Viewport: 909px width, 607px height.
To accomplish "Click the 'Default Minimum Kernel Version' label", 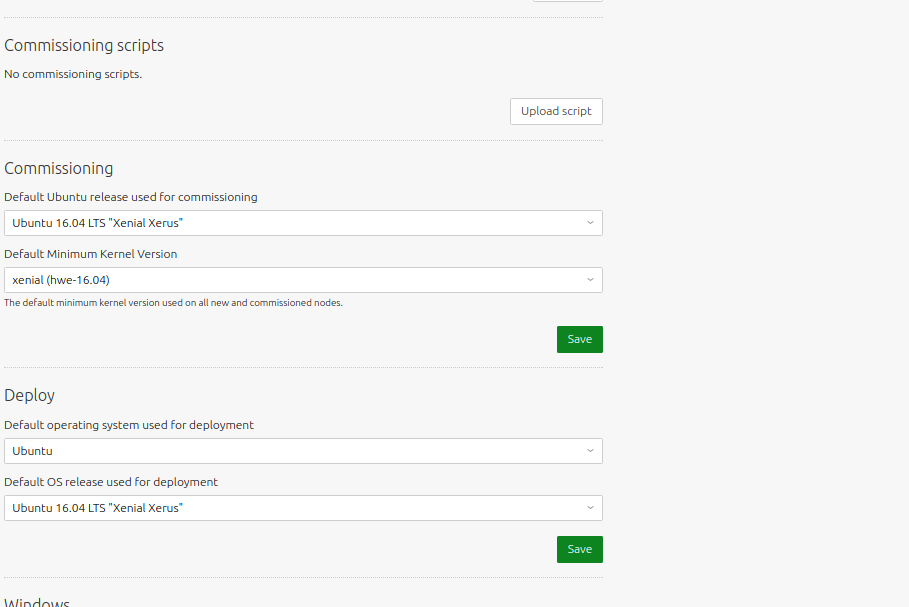I will (90, 254).
